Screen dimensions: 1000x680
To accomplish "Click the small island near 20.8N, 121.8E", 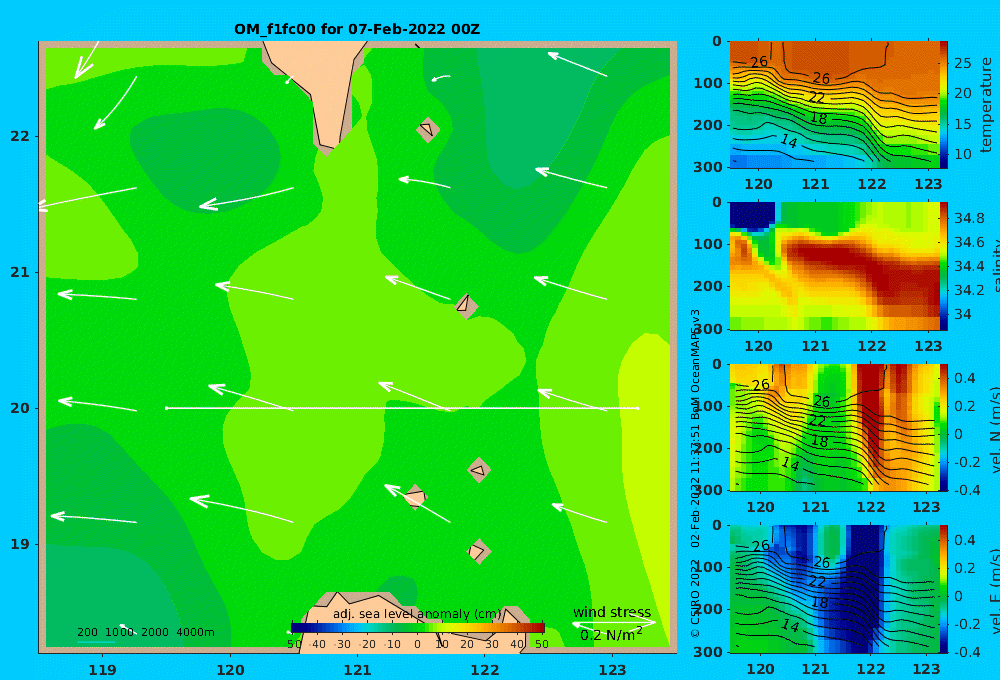I will (x=466, y=306).
